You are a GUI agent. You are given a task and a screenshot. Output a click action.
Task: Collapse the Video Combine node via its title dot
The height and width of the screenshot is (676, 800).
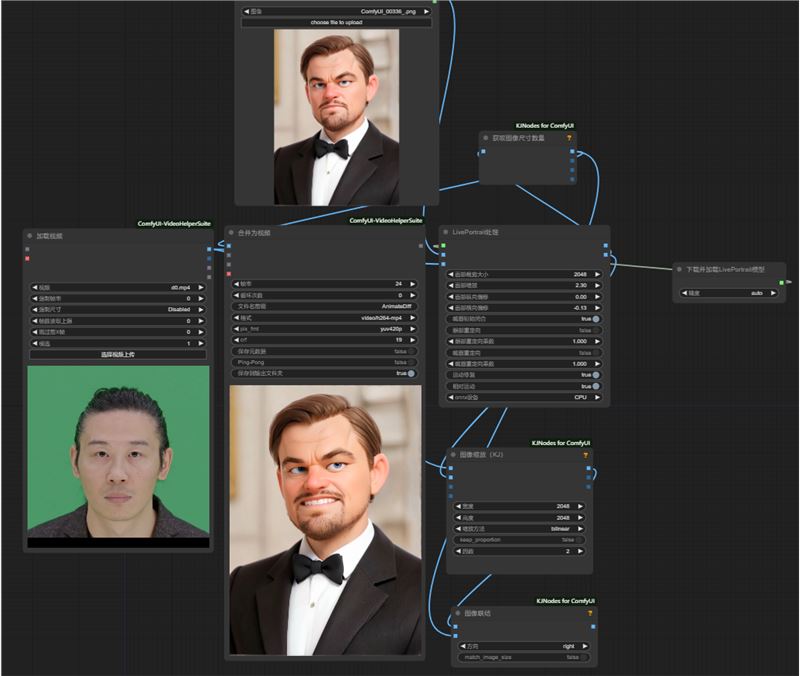pyautogui.click(x=231, y=233)
